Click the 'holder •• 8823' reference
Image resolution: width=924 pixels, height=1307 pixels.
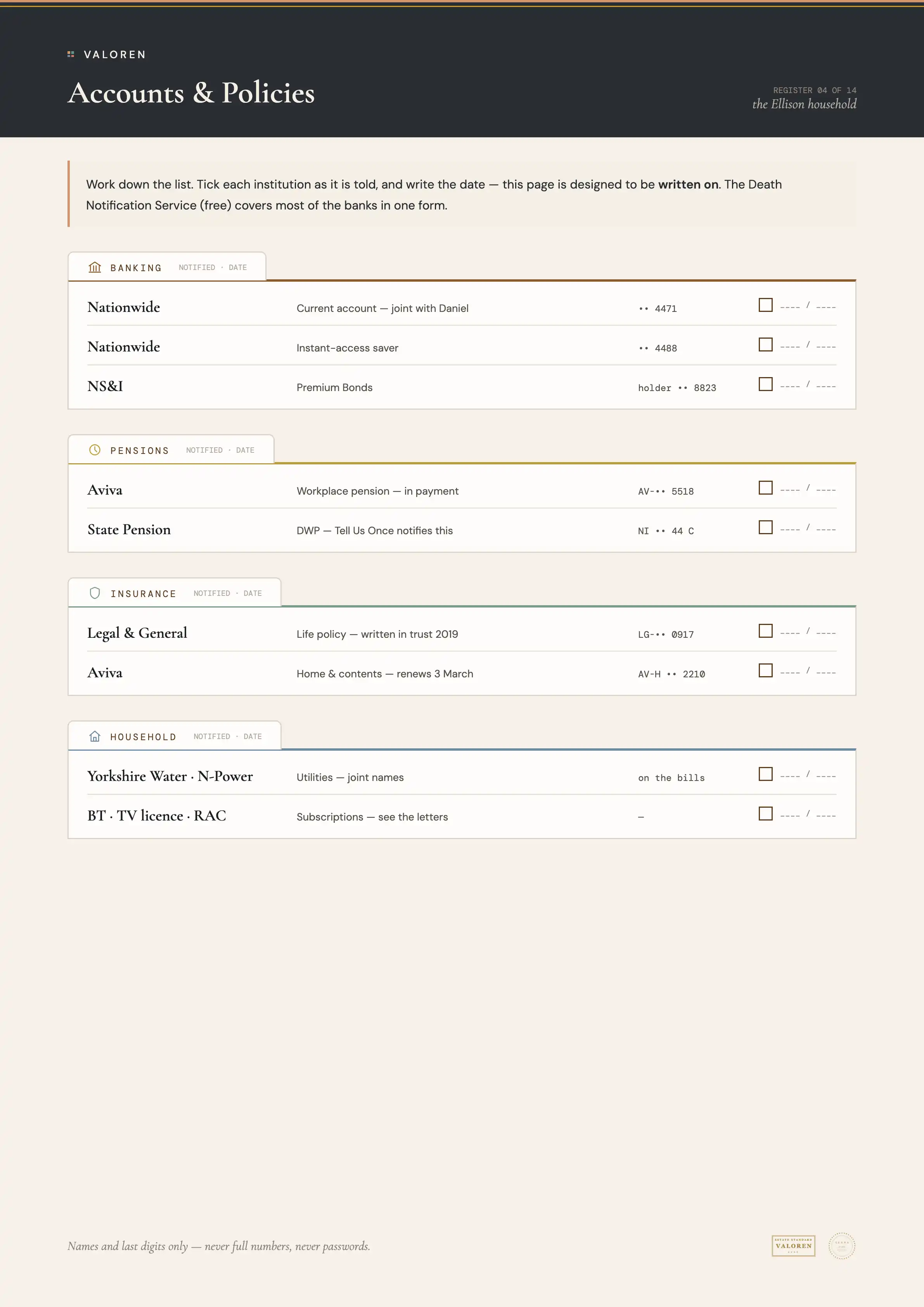pyautogui.click(x=677, y=388)
